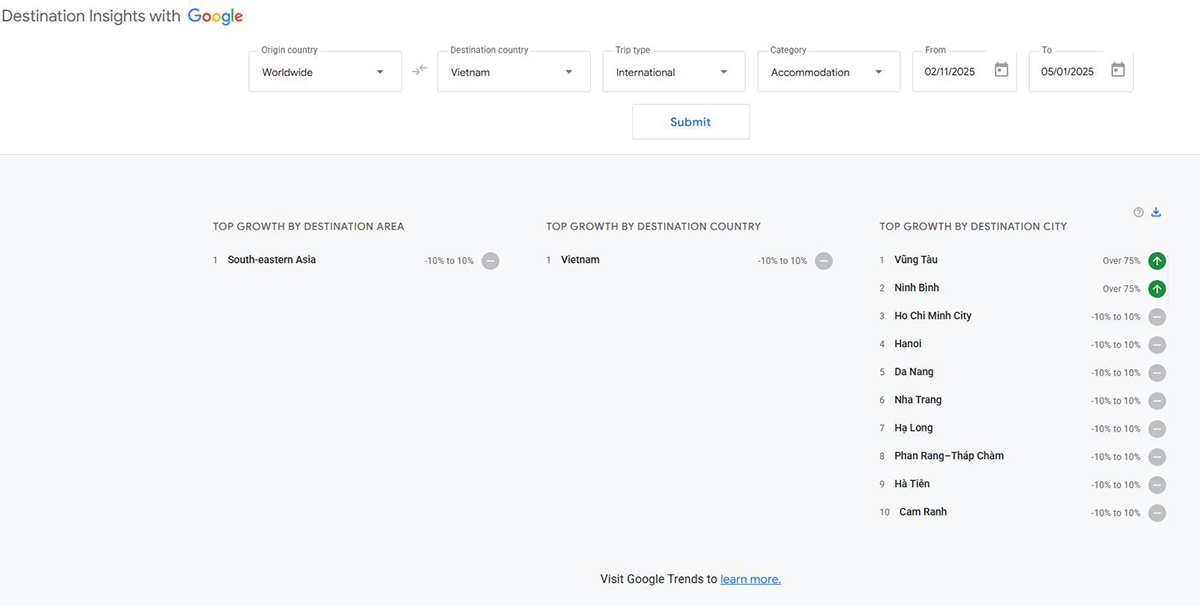The width and height of the screenshot is (1200, 606).
Task: Select the Vietnam name in the country list
Action: pos(580,260)
